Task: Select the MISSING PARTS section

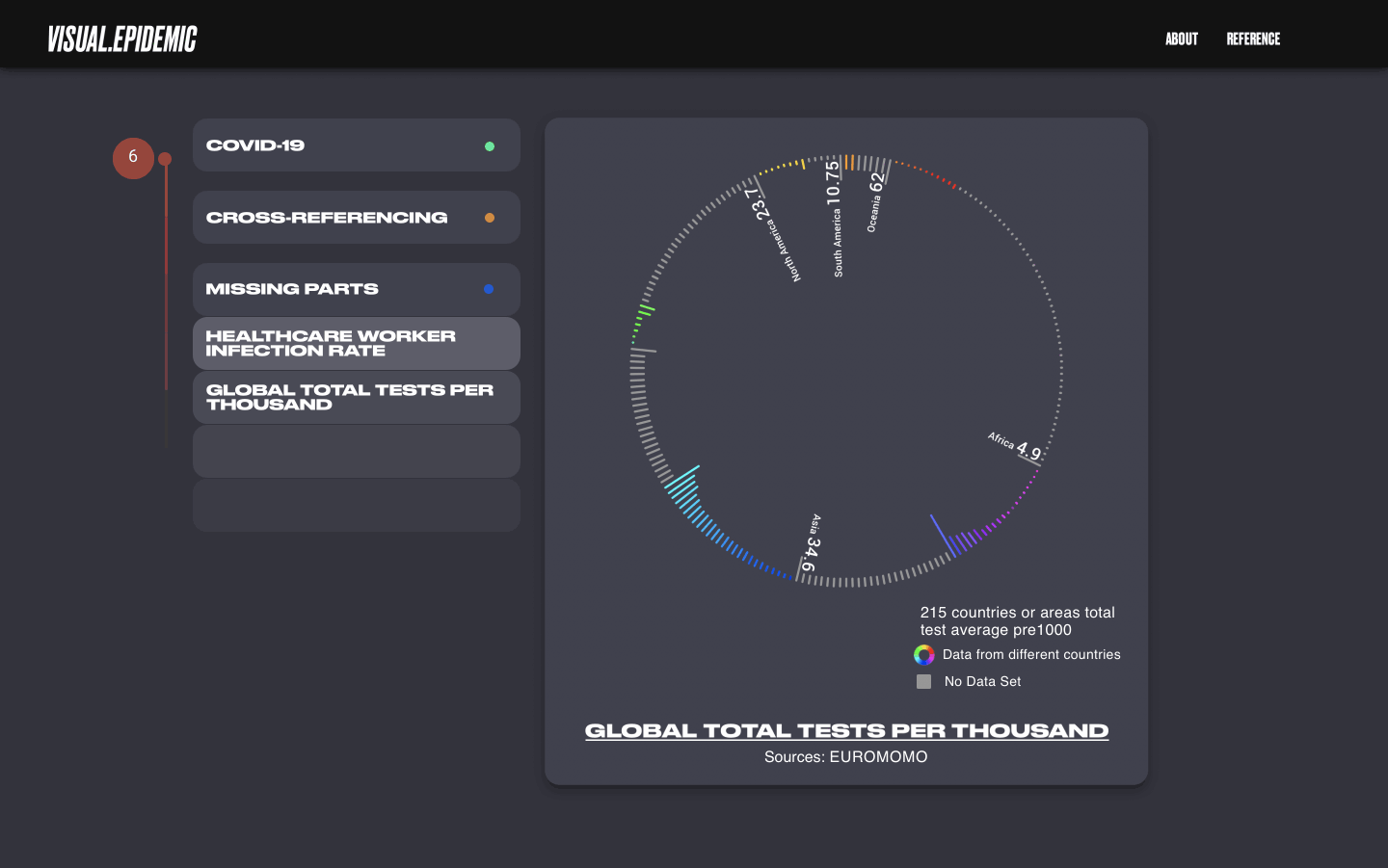Action: [357, 289]
